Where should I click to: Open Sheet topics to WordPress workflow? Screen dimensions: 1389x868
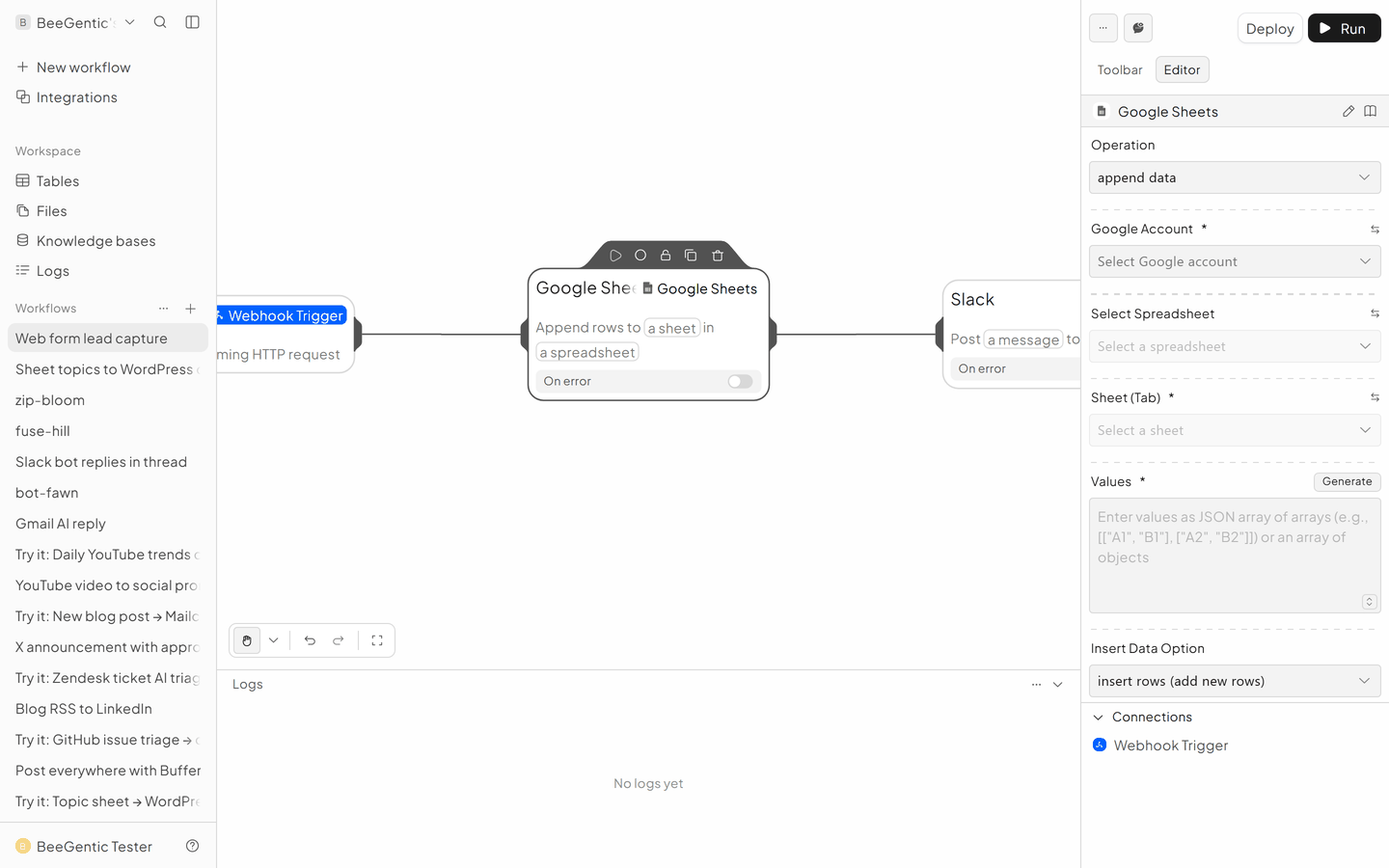pos(108,369)
